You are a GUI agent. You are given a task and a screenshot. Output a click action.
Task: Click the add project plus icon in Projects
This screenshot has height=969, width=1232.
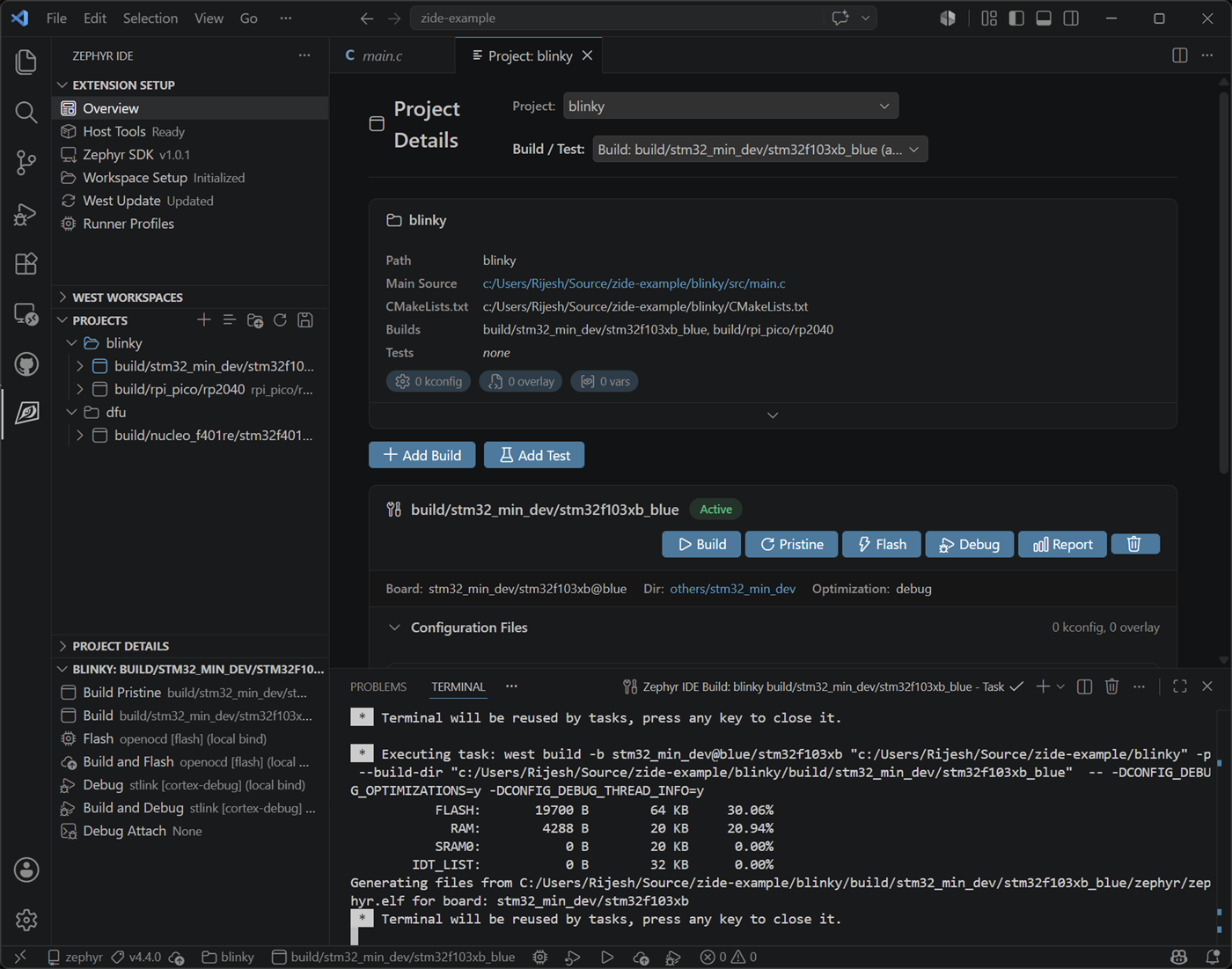(x=204, y=320)
